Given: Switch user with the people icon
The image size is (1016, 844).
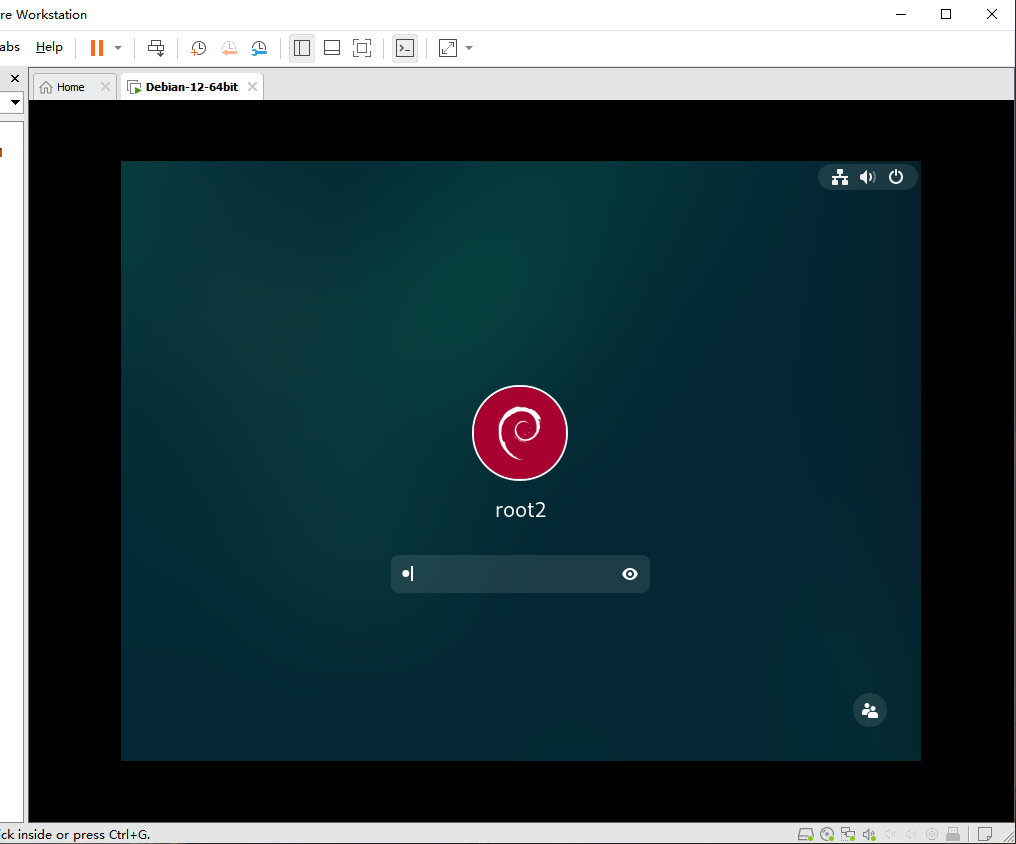Looking at the screenshot, I should 870,711.
